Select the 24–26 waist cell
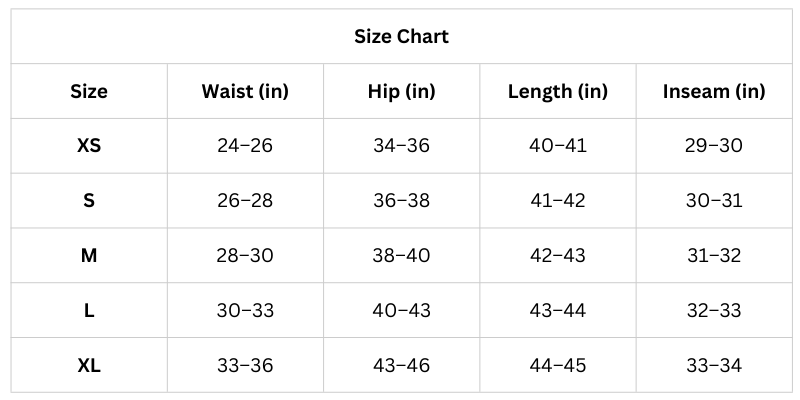 245,146
